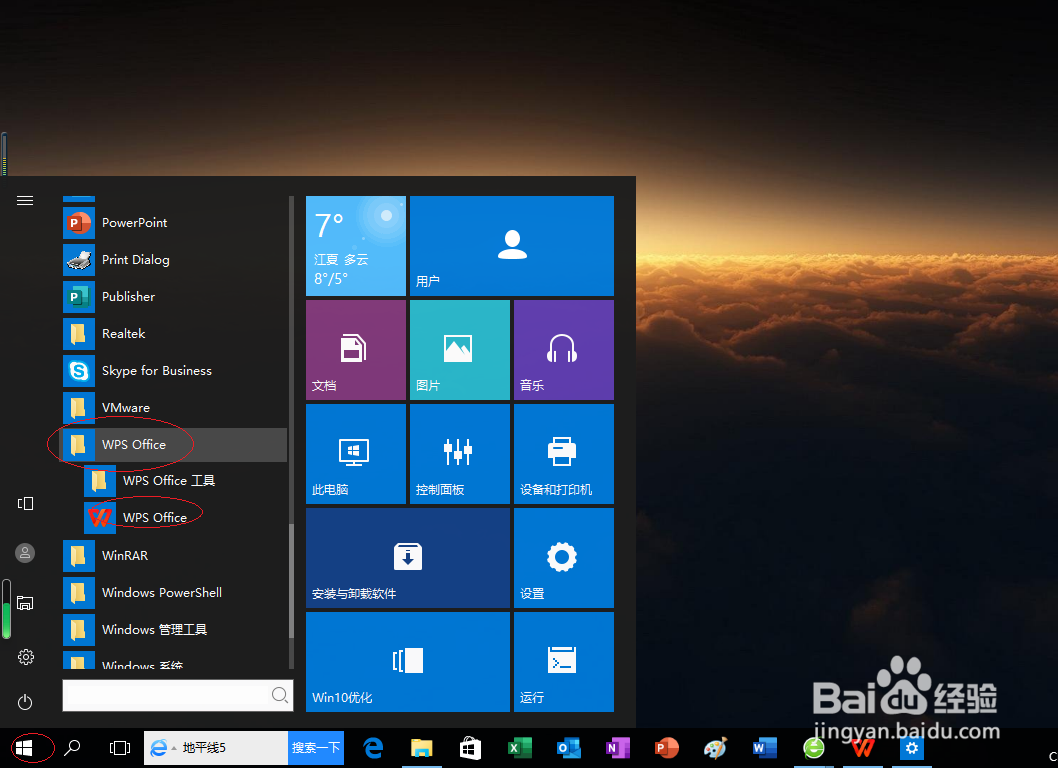Expand the Start menu hamburger button

click(25, 200)
